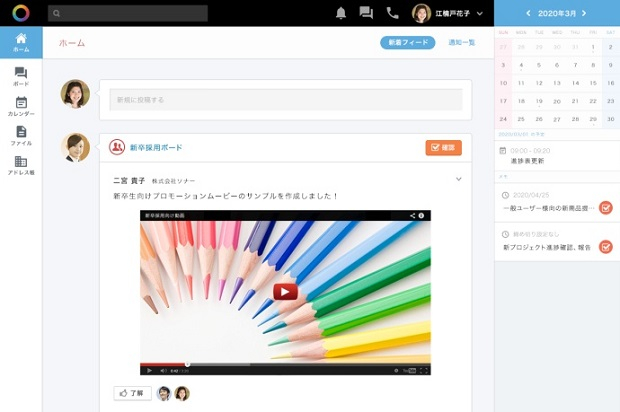Open the chat messages icon in header
Image resolution: width=620 pixels, height=412 pixels.
tap(366, 13)
